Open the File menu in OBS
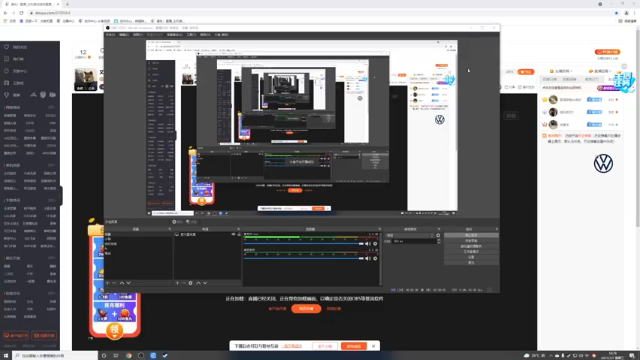The width and height of the screenshot is (640, 360). 111,35
